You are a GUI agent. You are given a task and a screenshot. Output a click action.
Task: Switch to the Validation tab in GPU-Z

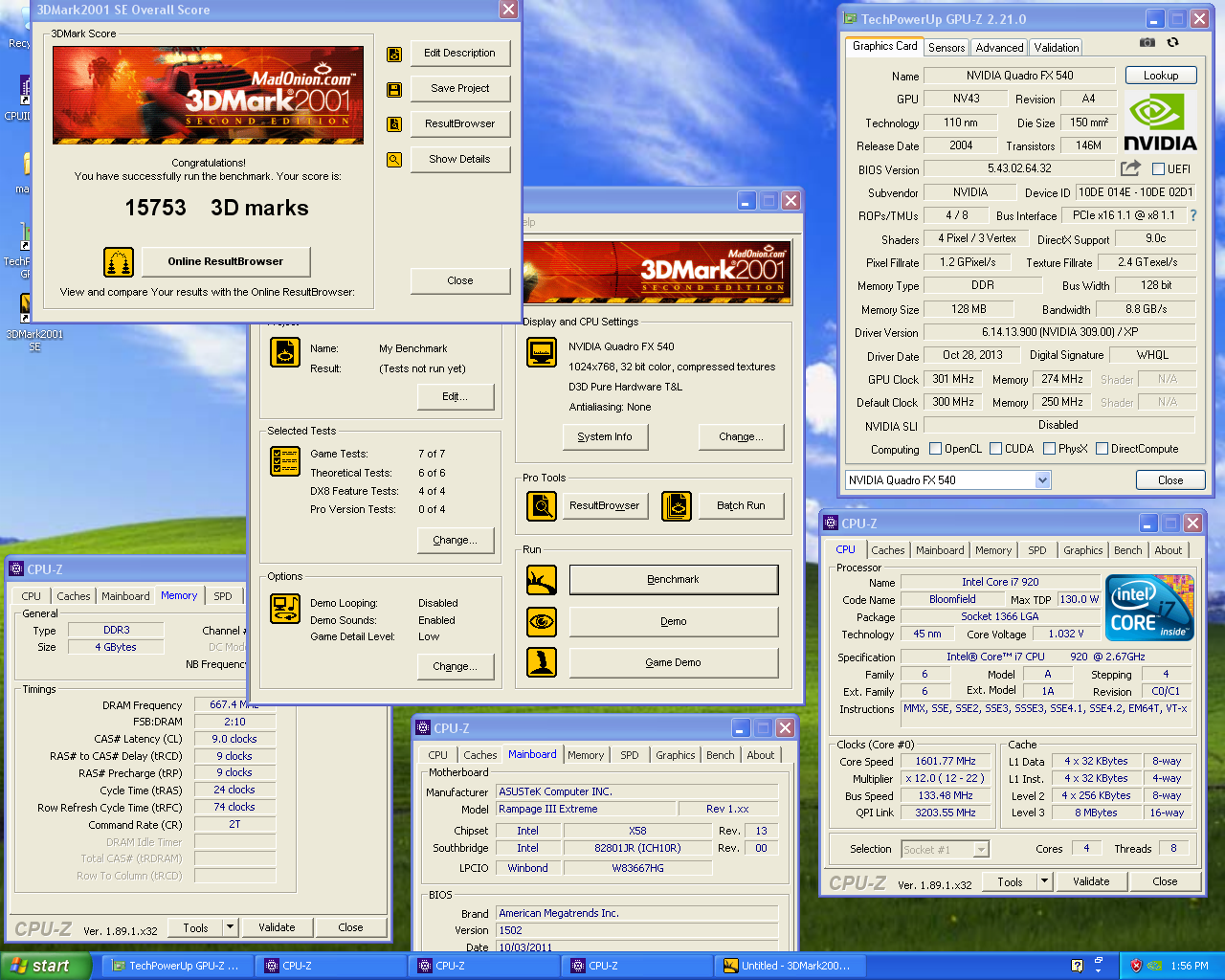click(1057, 47)
